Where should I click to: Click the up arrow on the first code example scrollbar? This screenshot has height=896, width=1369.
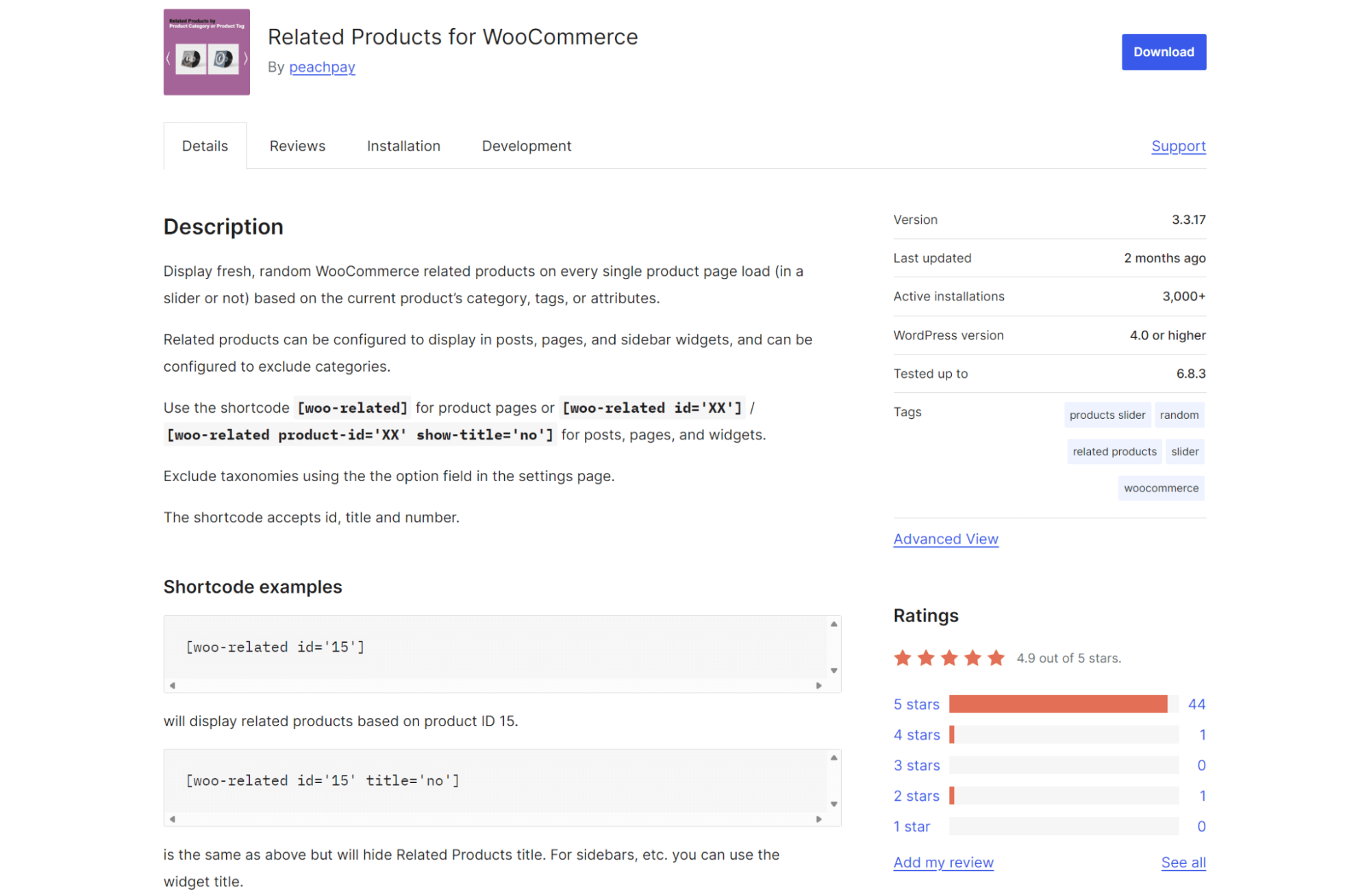pos(833,624)
